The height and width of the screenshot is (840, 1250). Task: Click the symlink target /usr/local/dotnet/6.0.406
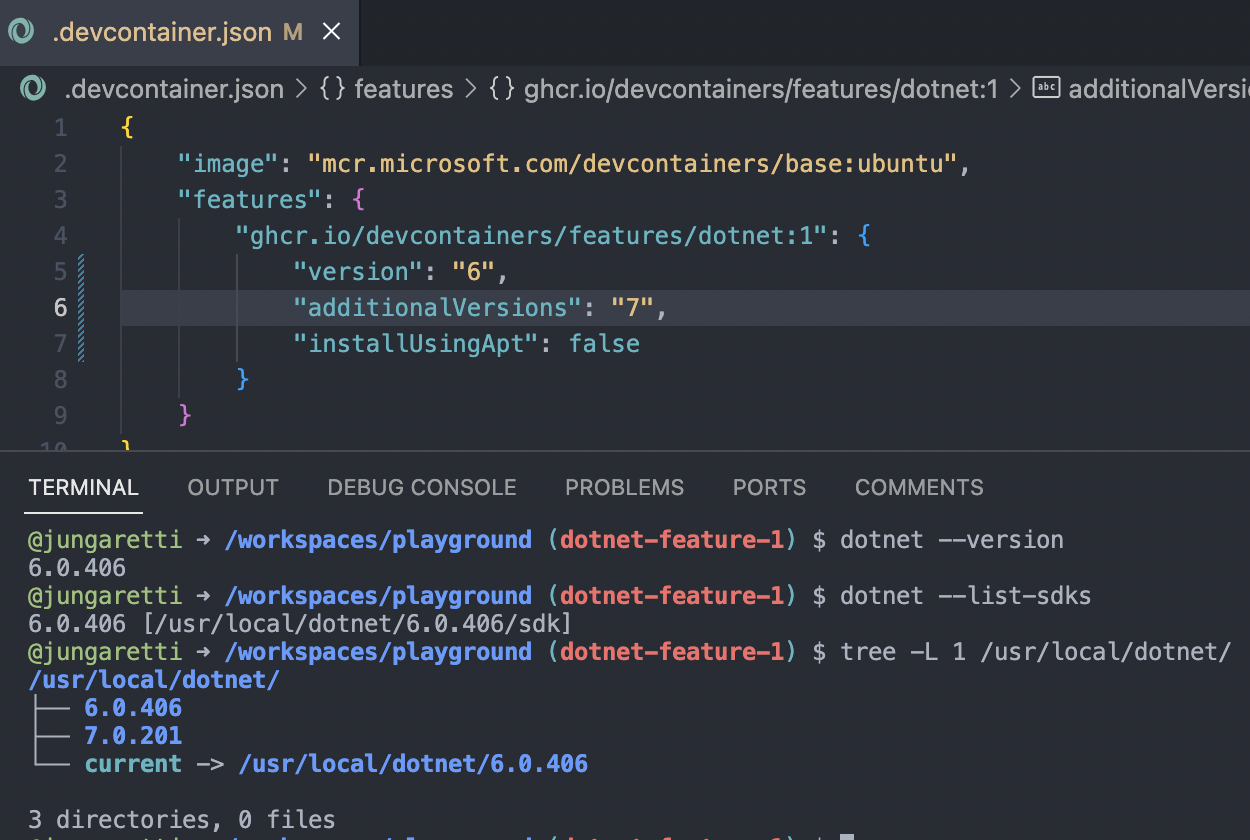[x=413, y=764]
